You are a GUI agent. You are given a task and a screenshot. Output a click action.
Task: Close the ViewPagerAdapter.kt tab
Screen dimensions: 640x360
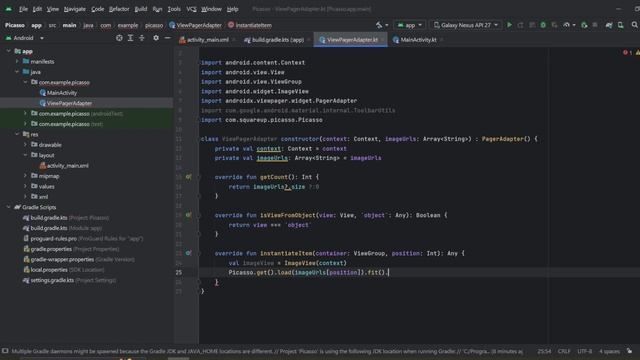382,40
